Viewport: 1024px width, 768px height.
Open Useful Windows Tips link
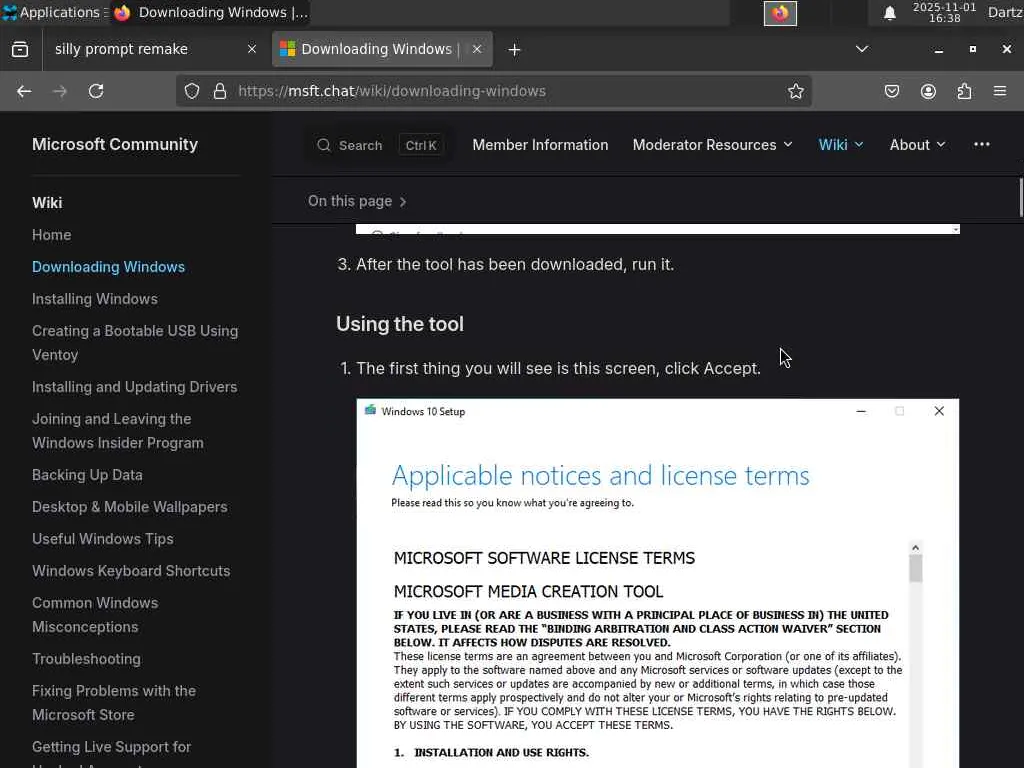[103, 539]
